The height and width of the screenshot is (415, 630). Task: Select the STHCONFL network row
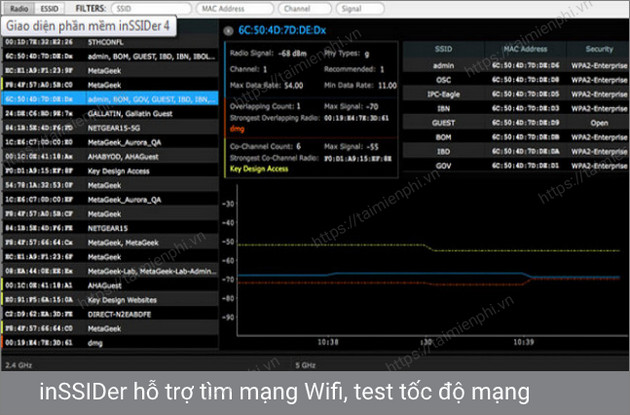(x=108, y=42)
